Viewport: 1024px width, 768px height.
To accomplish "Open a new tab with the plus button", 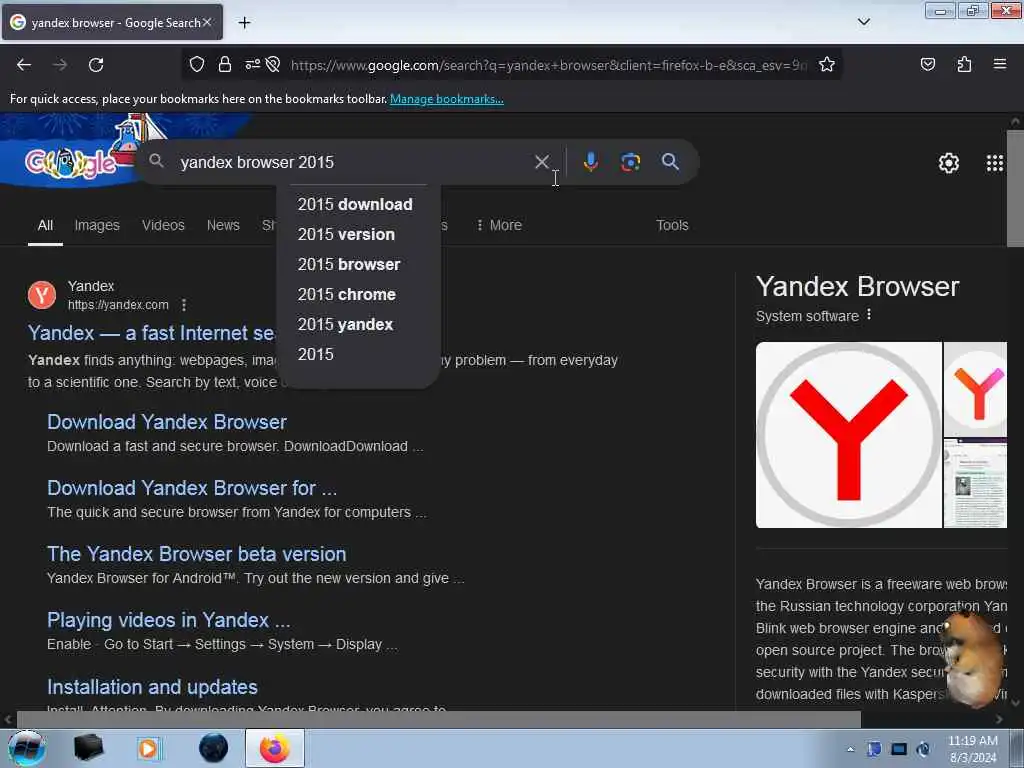I will pos(244,23).
